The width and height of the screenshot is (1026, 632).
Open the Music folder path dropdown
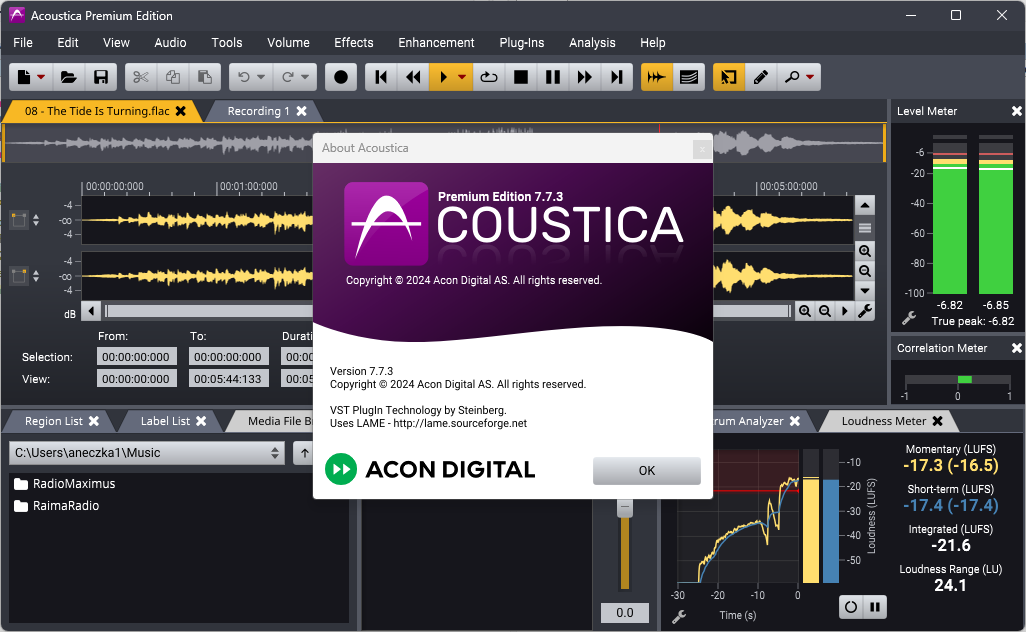click(147, 453)
